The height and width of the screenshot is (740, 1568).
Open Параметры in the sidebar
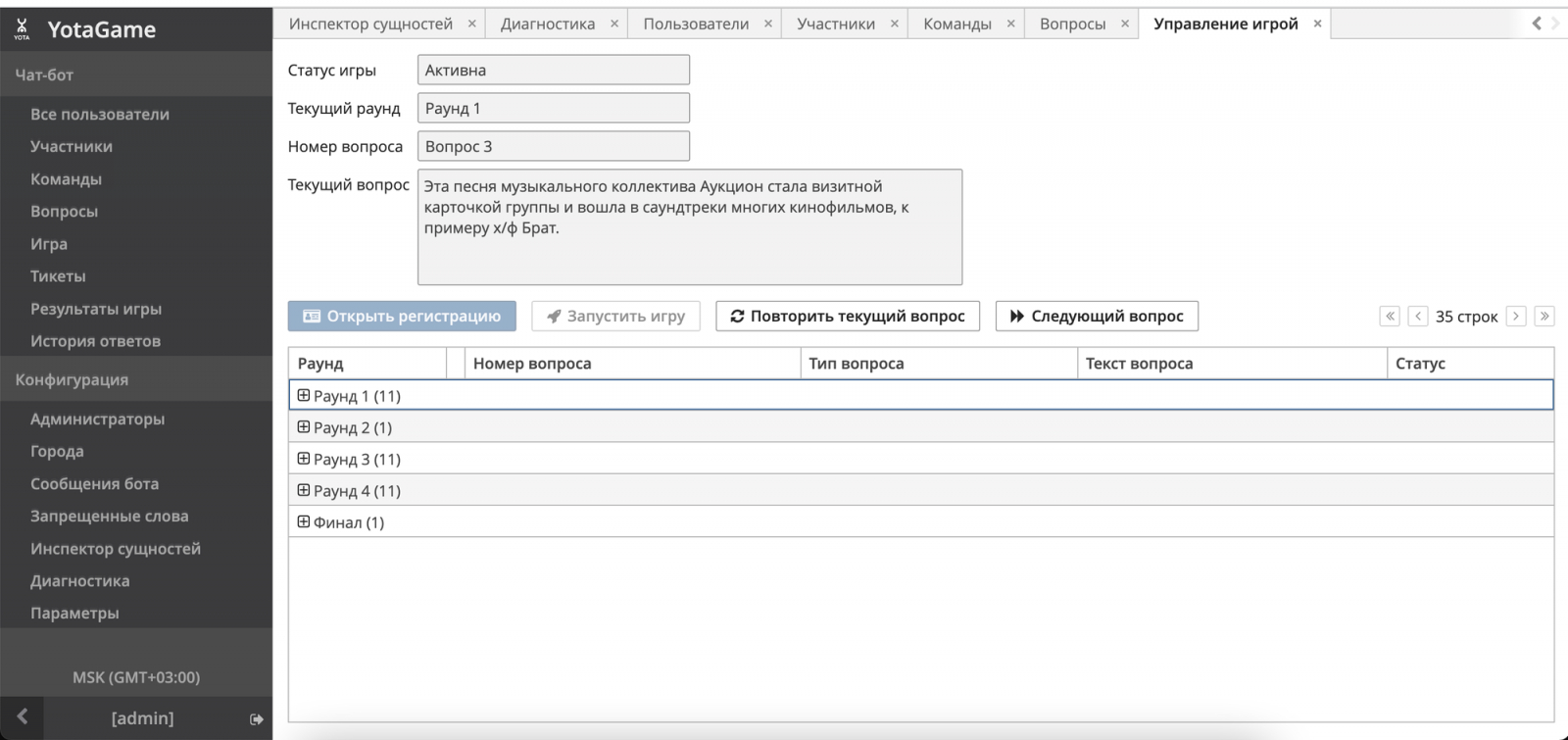click(74, 613)
